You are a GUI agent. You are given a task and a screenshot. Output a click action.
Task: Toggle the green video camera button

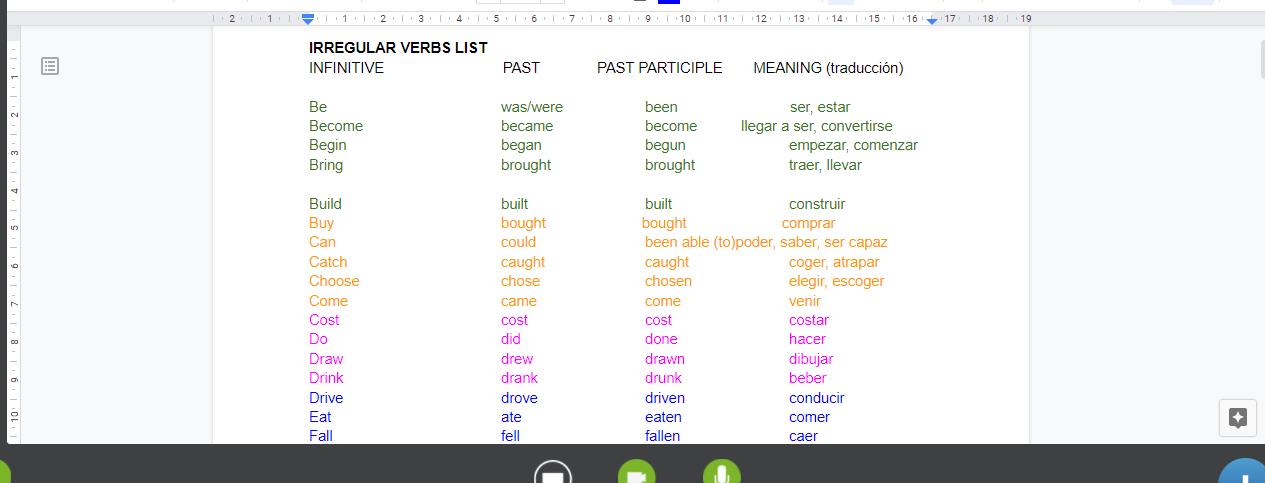635,474
